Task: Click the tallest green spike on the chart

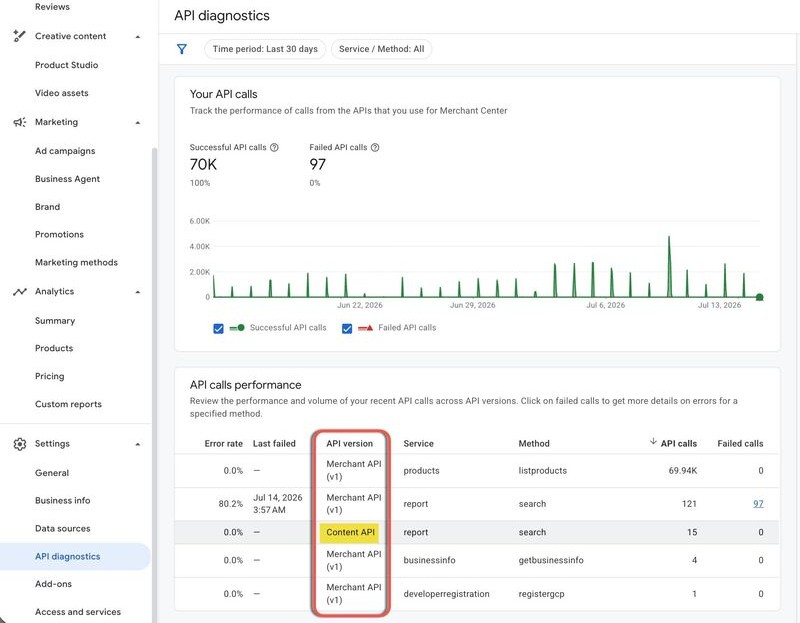Action: pyautogui.click(x=669, y=265)
